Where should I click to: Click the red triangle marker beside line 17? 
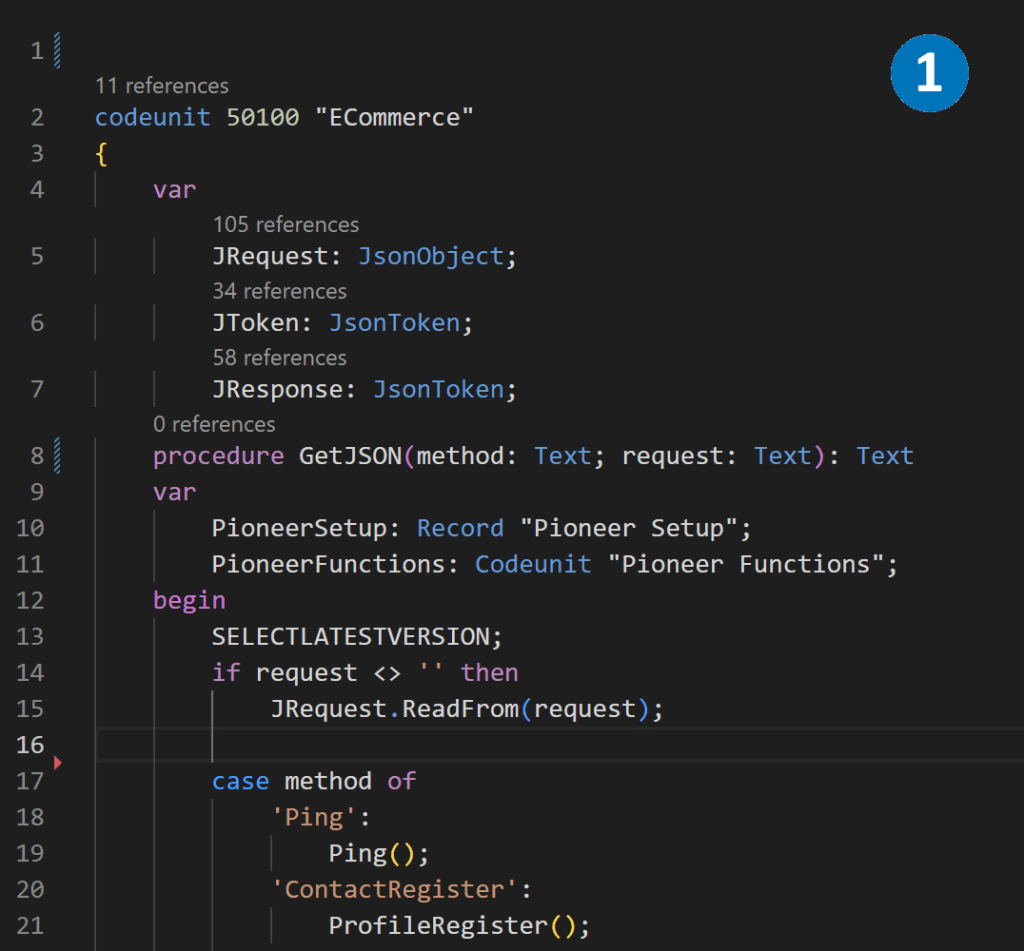[x=57, y=764]
